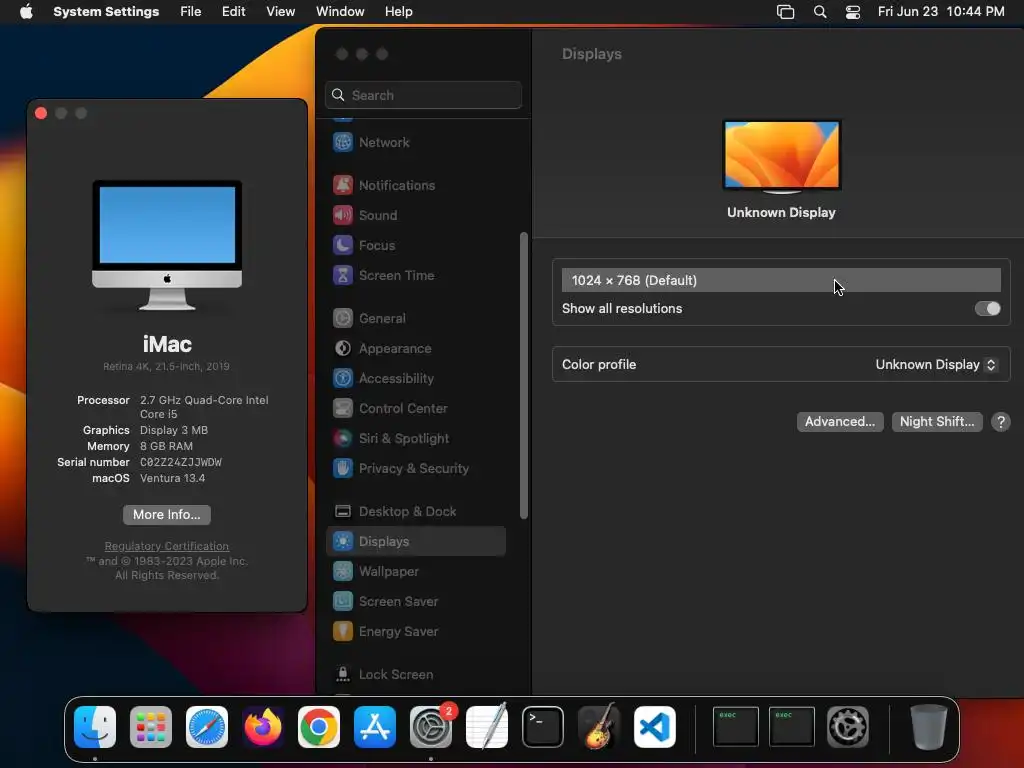The image size is (1024, 768).
Task: Click the help question mark button
Action: pyautogui.click(x=1000, y=422)
